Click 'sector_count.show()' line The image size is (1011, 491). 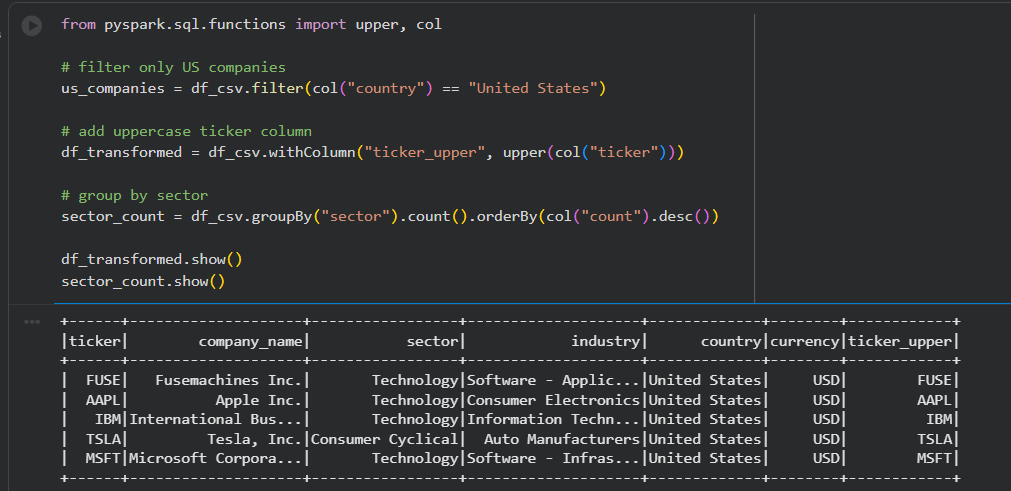click(143, 282)
